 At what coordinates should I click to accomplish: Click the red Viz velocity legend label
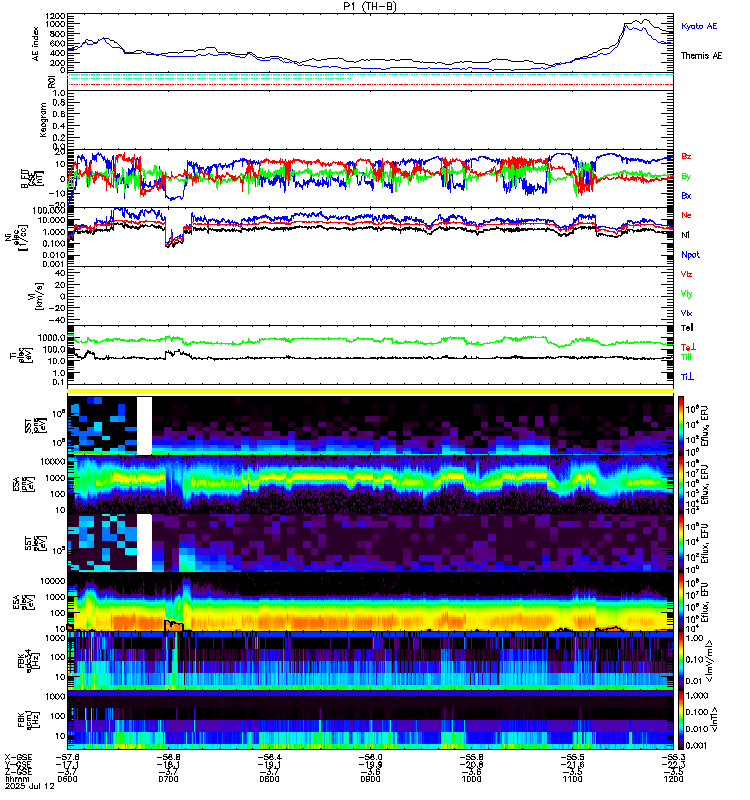pyautogui.click(x=686, y=274)
